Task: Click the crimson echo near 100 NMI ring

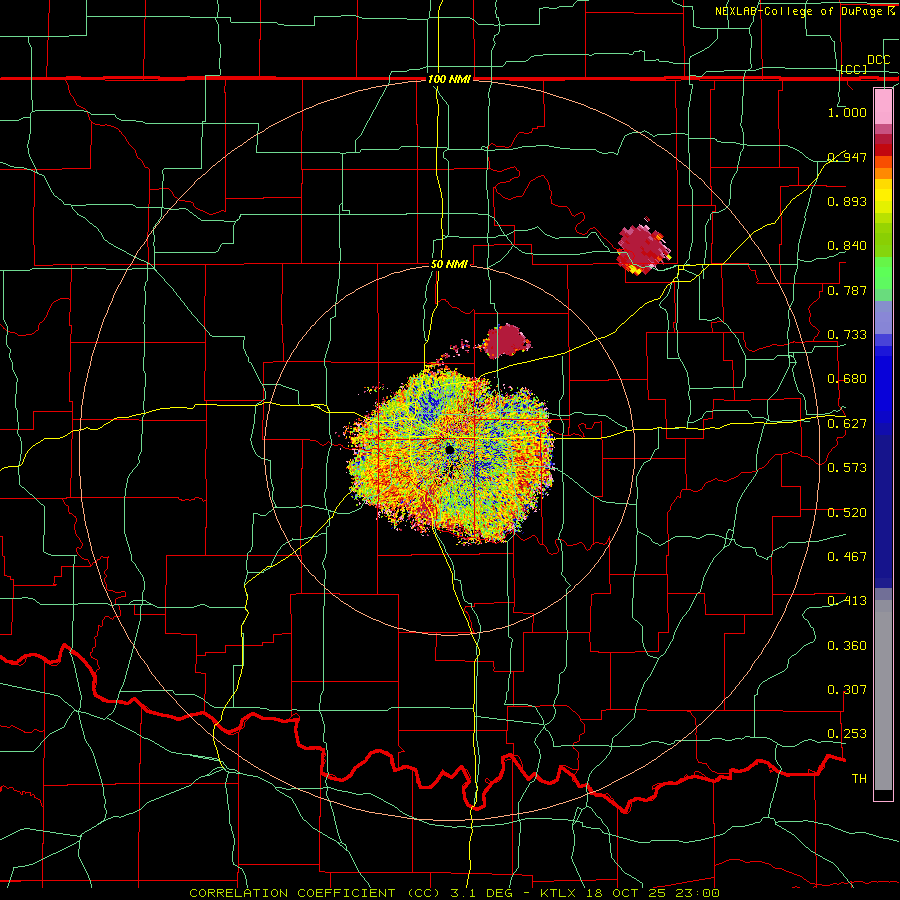Action: pos(643,249)
